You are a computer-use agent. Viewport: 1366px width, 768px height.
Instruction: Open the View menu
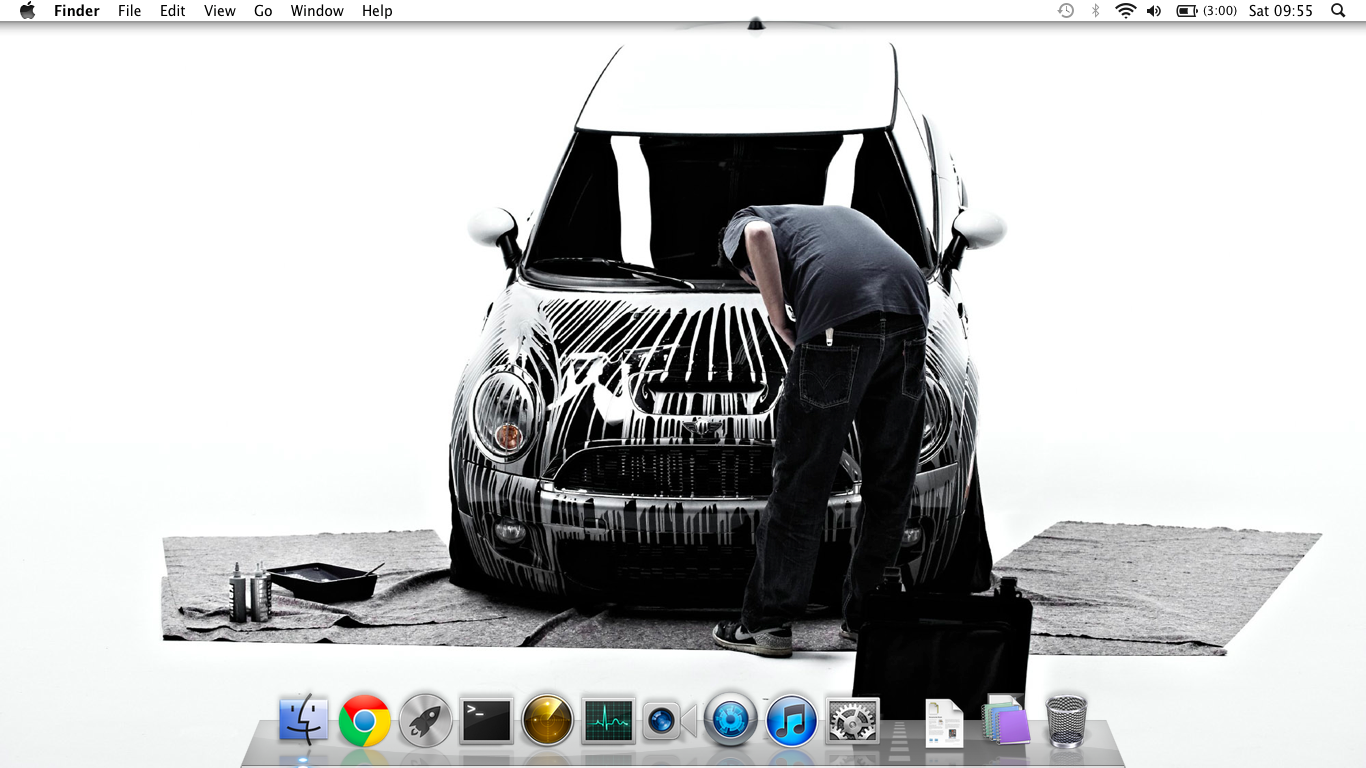[x=220, y=11]
